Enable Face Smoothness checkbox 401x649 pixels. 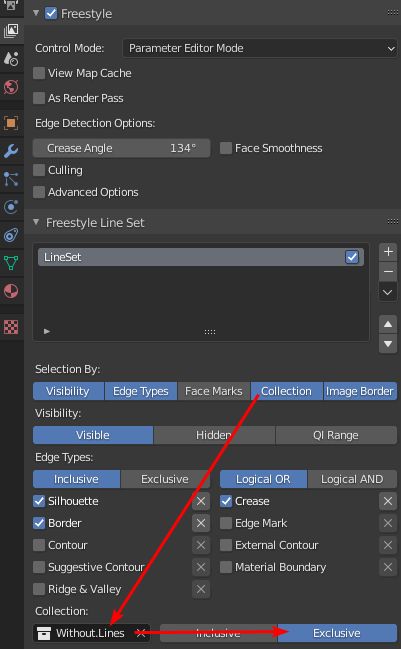coord(226,148)
